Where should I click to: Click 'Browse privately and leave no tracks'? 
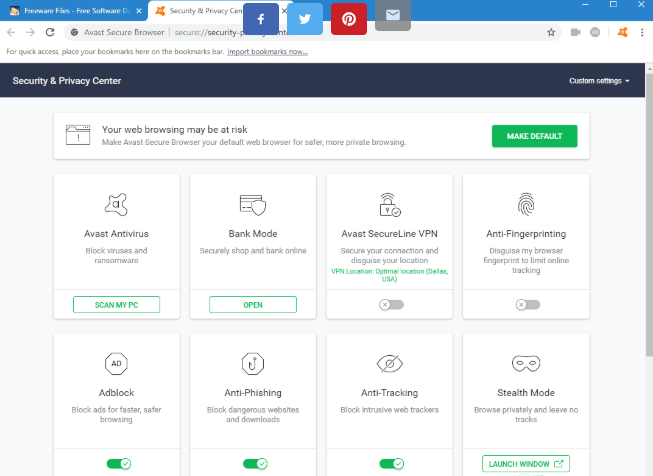526,414
